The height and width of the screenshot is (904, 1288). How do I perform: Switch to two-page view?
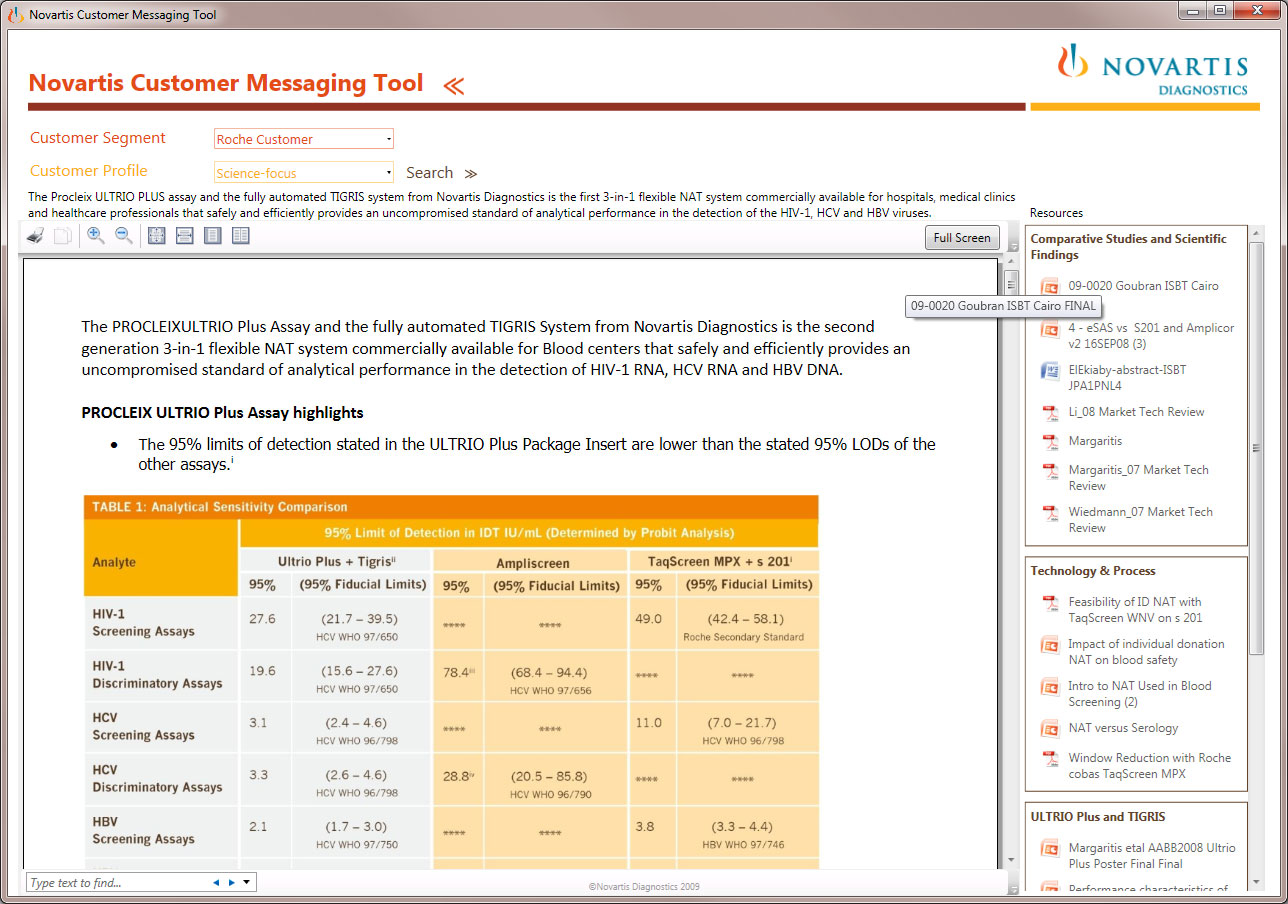[x=240, y=236]
